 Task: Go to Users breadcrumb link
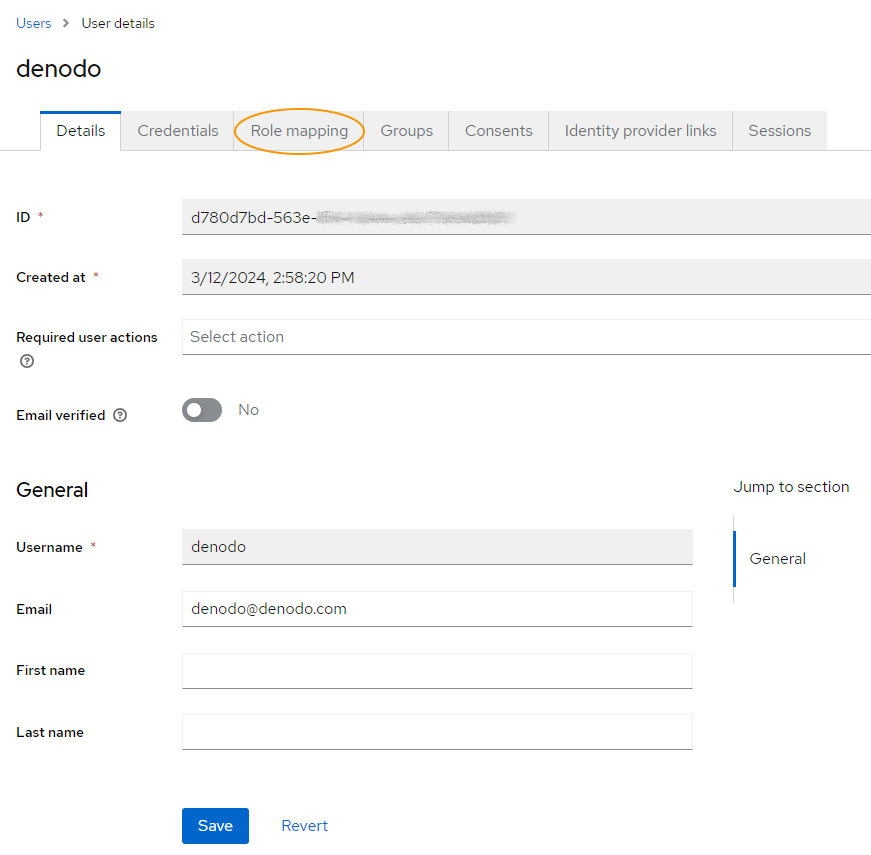(x=33, y=23)
